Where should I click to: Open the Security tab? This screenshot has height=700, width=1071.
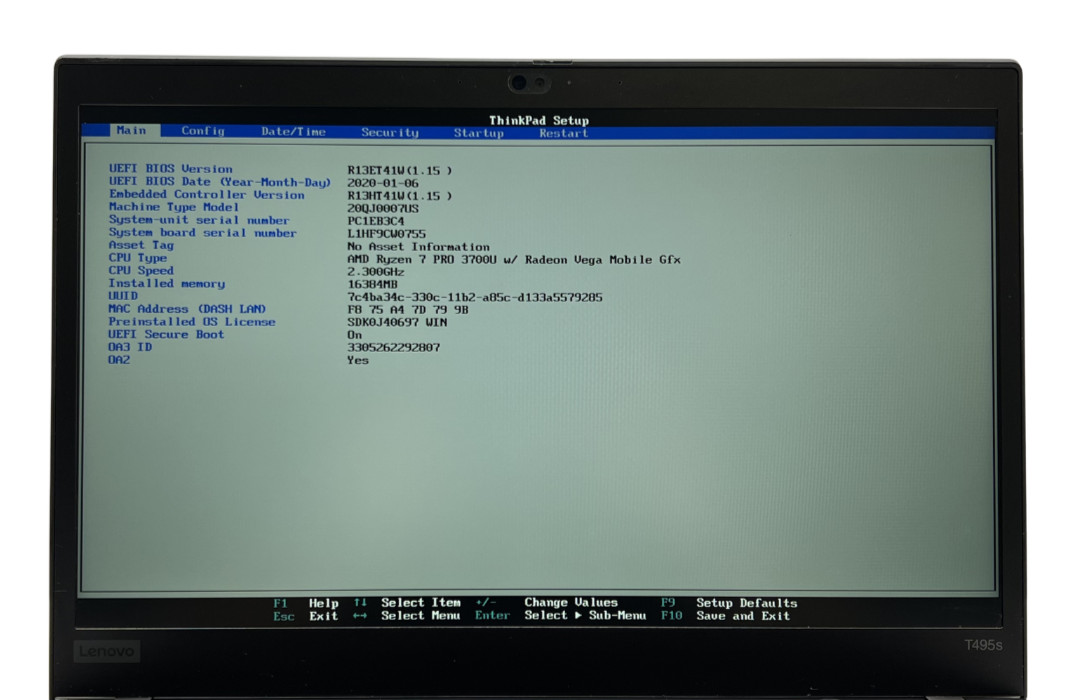(x=390, y=132)
